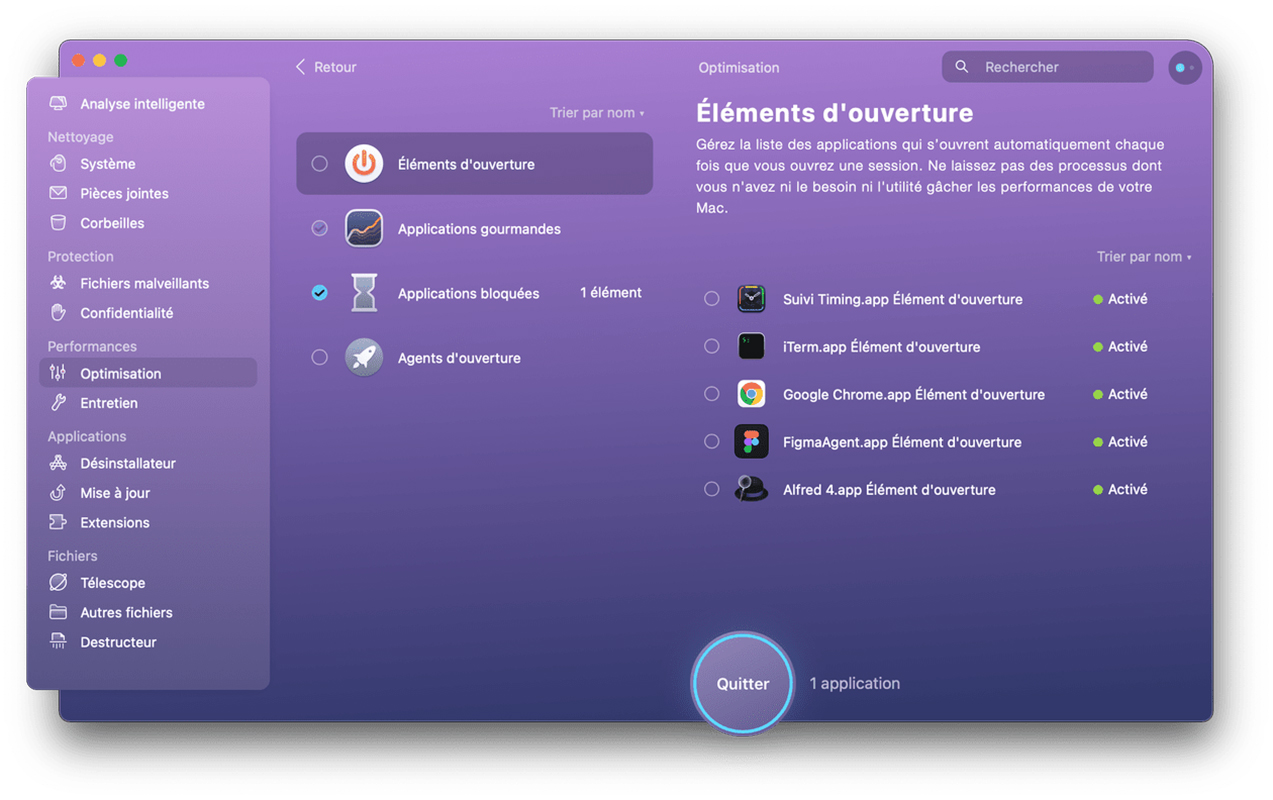Image resolution: width=1273 pixels, height=800 pixels.
Task: Click the assistant dots button top right
Action: click(1185, 68)
